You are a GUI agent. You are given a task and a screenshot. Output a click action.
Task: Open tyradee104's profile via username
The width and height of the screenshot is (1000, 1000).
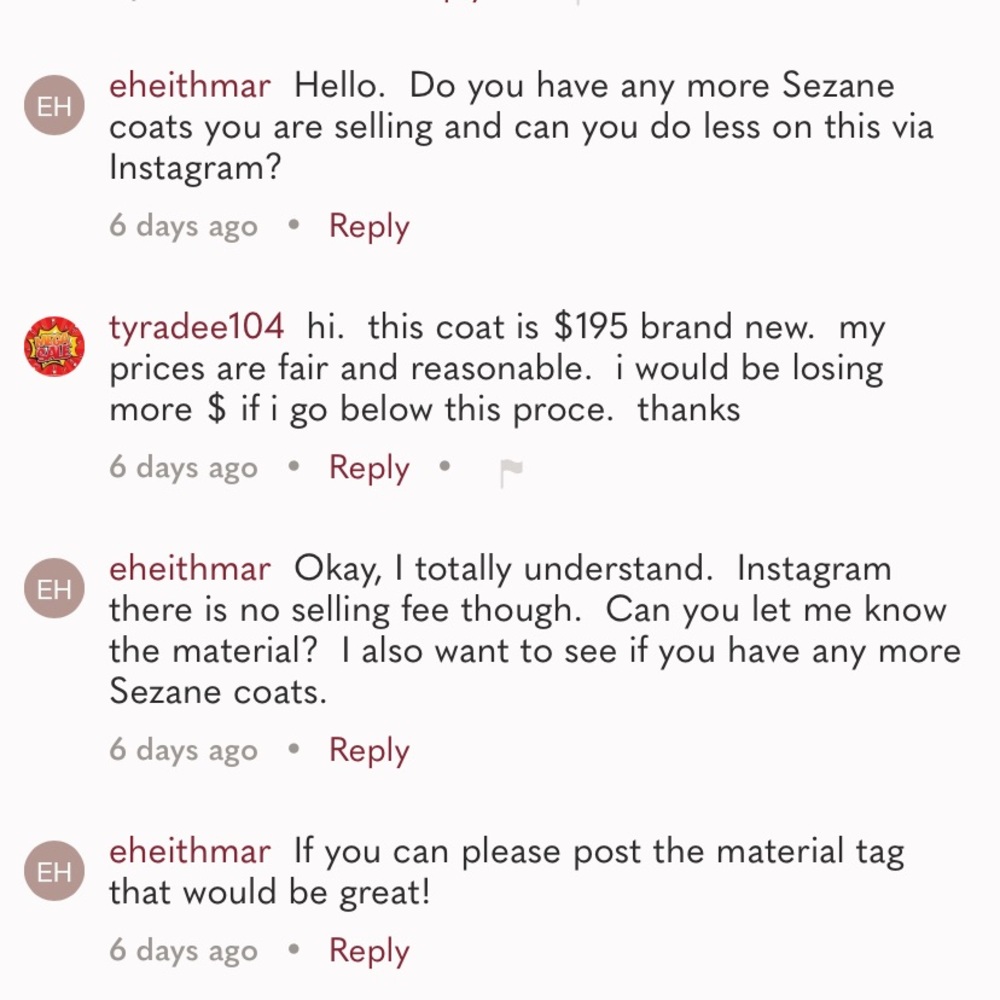tap(196, 327)
